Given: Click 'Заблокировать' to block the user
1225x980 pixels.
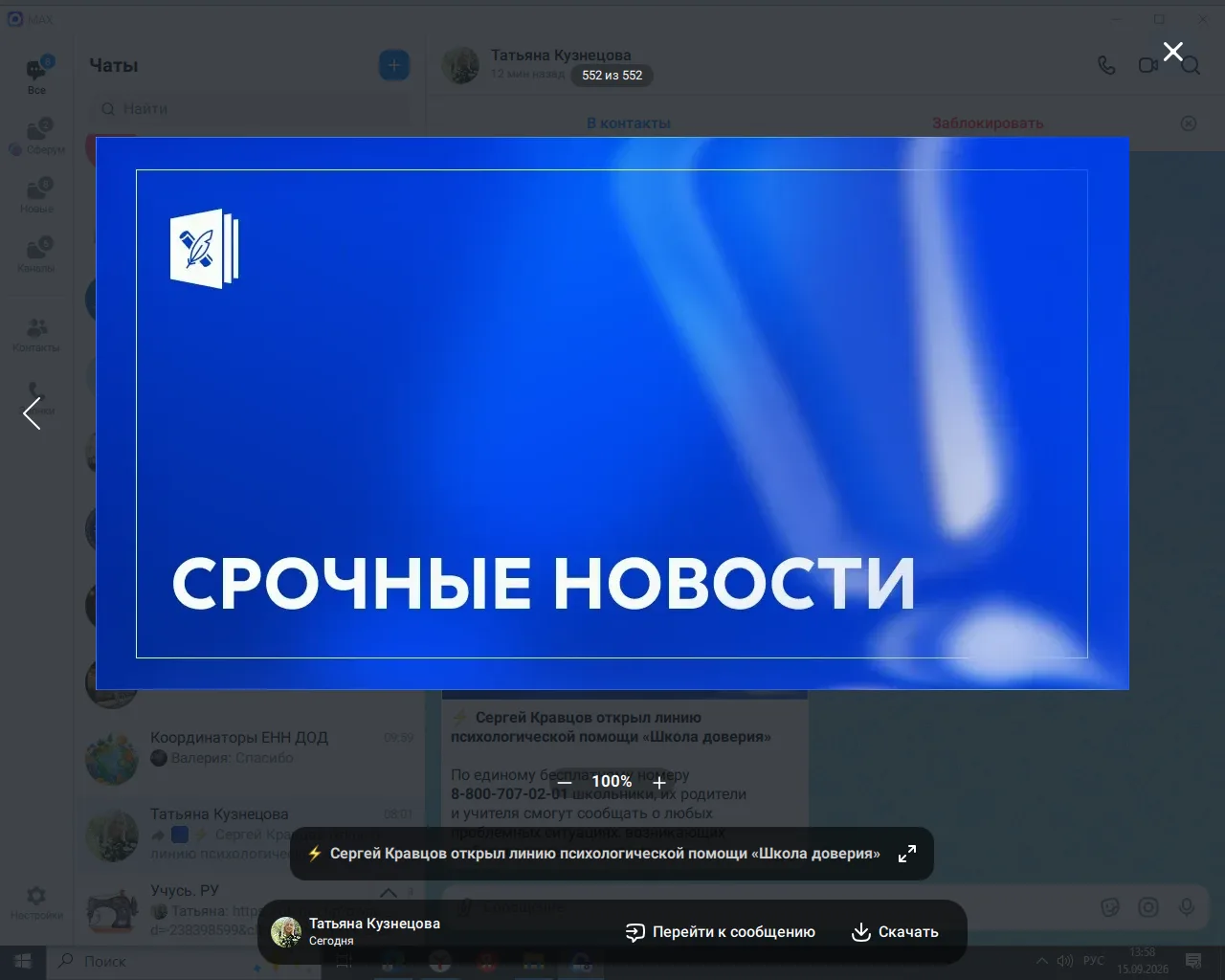Looking at the screenshot, I should click(988, 123).
